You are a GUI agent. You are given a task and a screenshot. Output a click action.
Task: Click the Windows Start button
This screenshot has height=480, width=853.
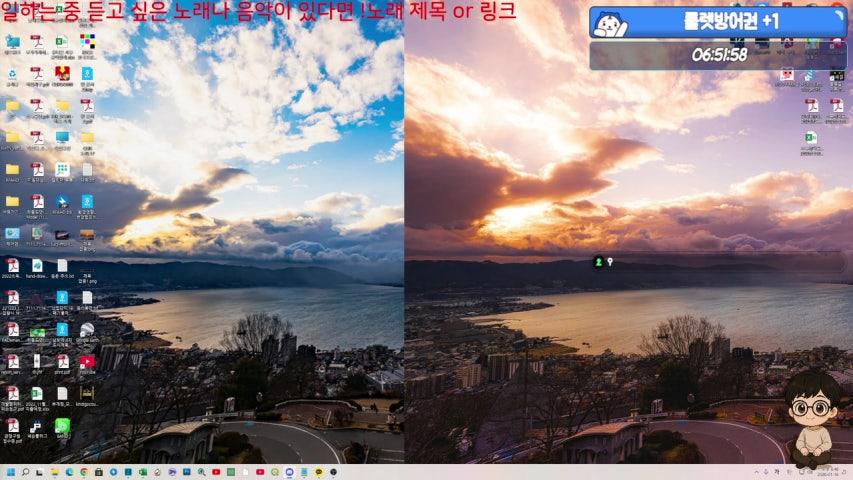(x=12, y=471)
